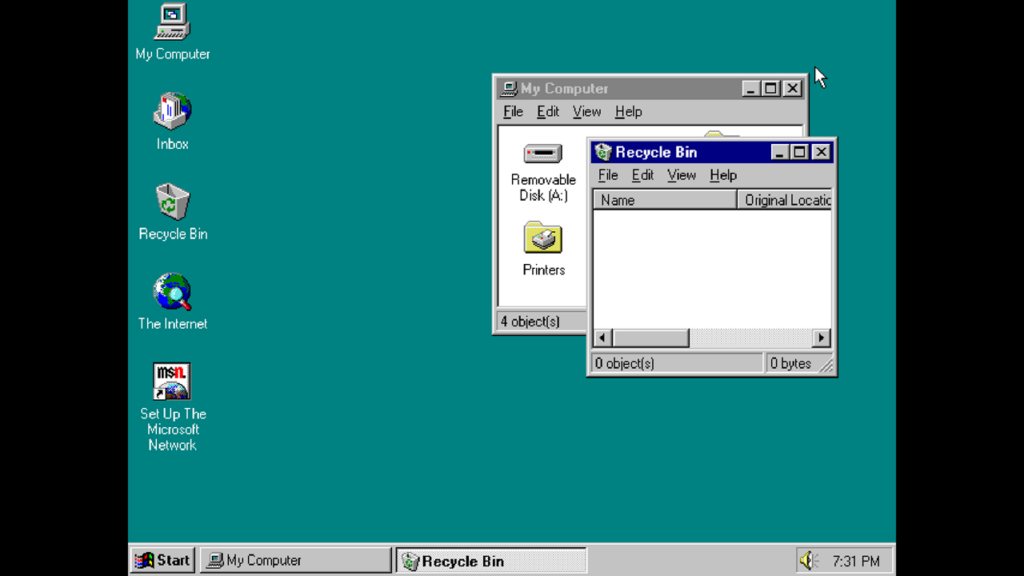Open Edit menu in My Computer window
Viewport: 1024px width, 576px height.
pos(547,112)
